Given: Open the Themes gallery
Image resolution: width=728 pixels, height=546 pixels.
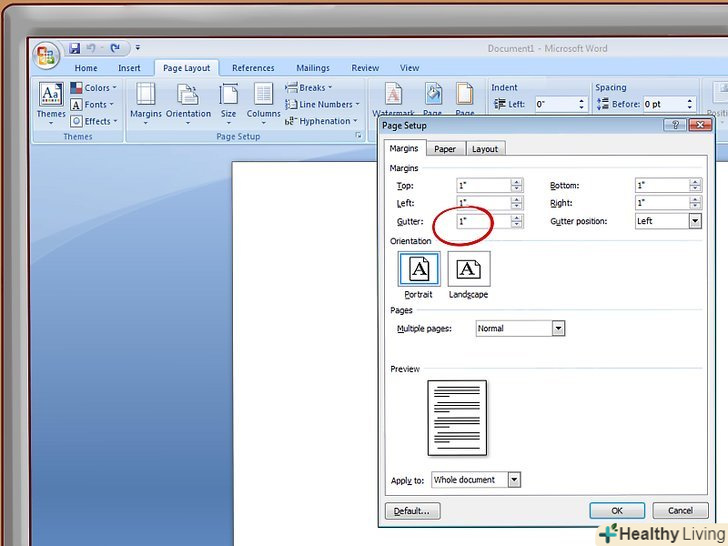Looking at the screenshot, I should click(x=51, y=100).
